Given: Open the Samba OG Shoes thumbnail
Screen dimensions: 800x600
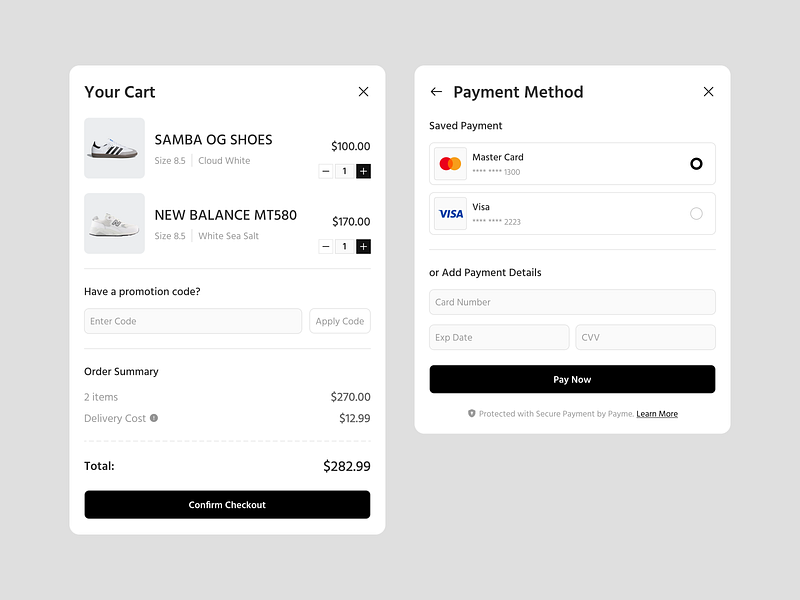Looking at the screenshot, I should coord(114,148).
